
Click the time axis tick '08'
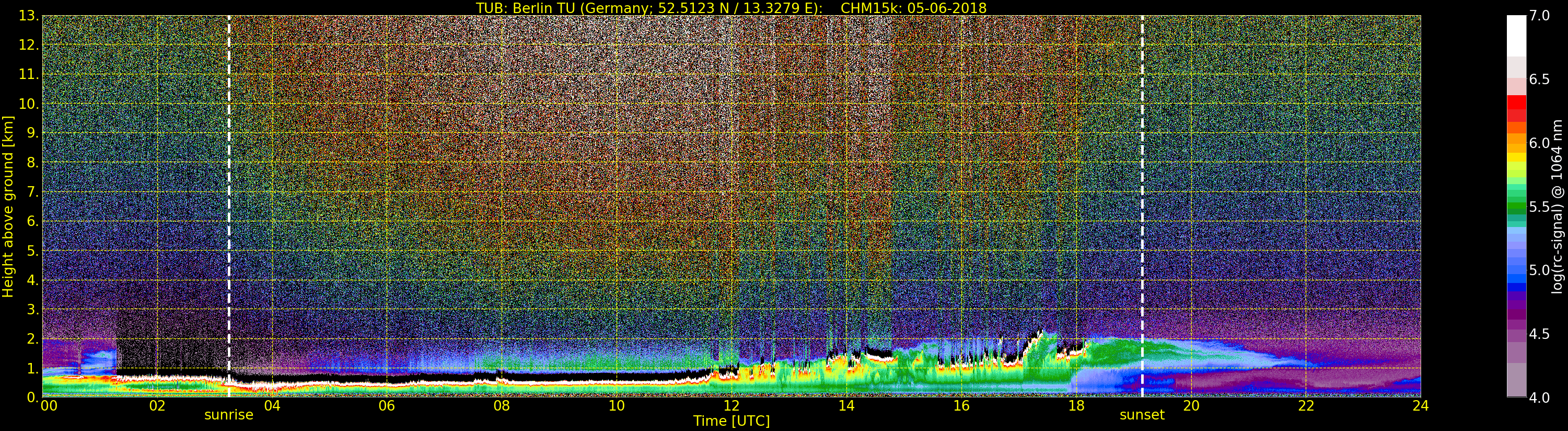point(502,406)
